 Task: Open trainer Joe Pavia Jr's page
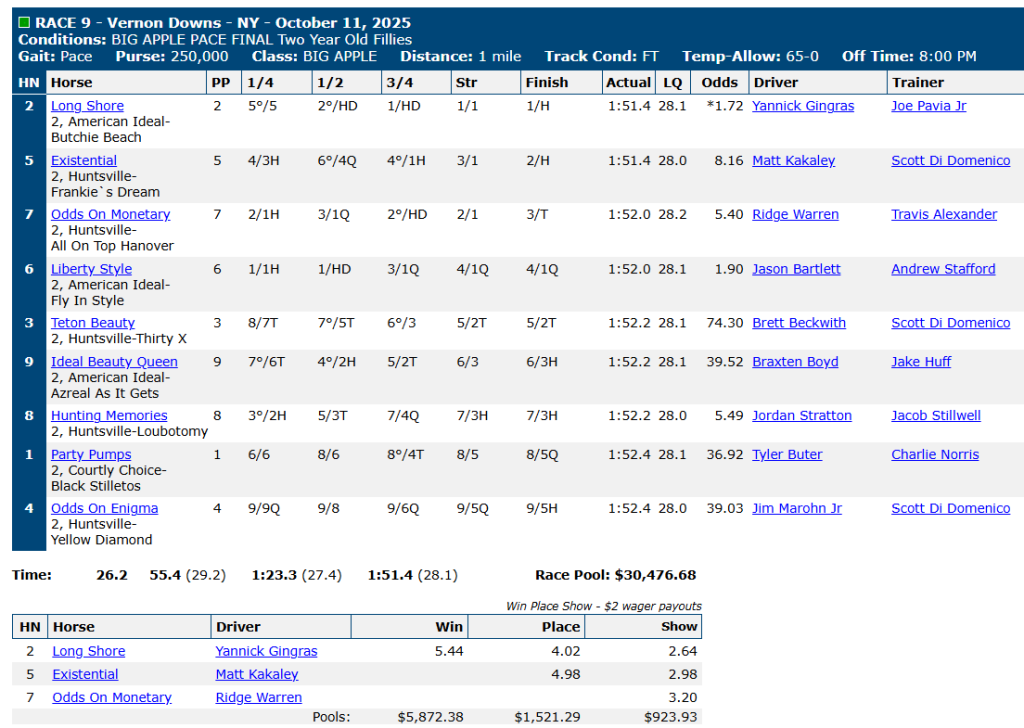[928, 106]
